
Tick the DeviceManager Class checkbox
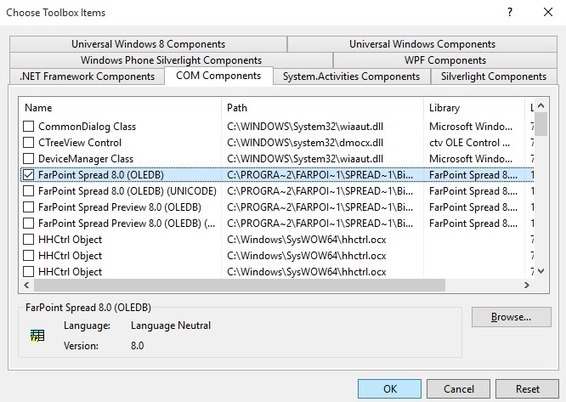[29, 159]
